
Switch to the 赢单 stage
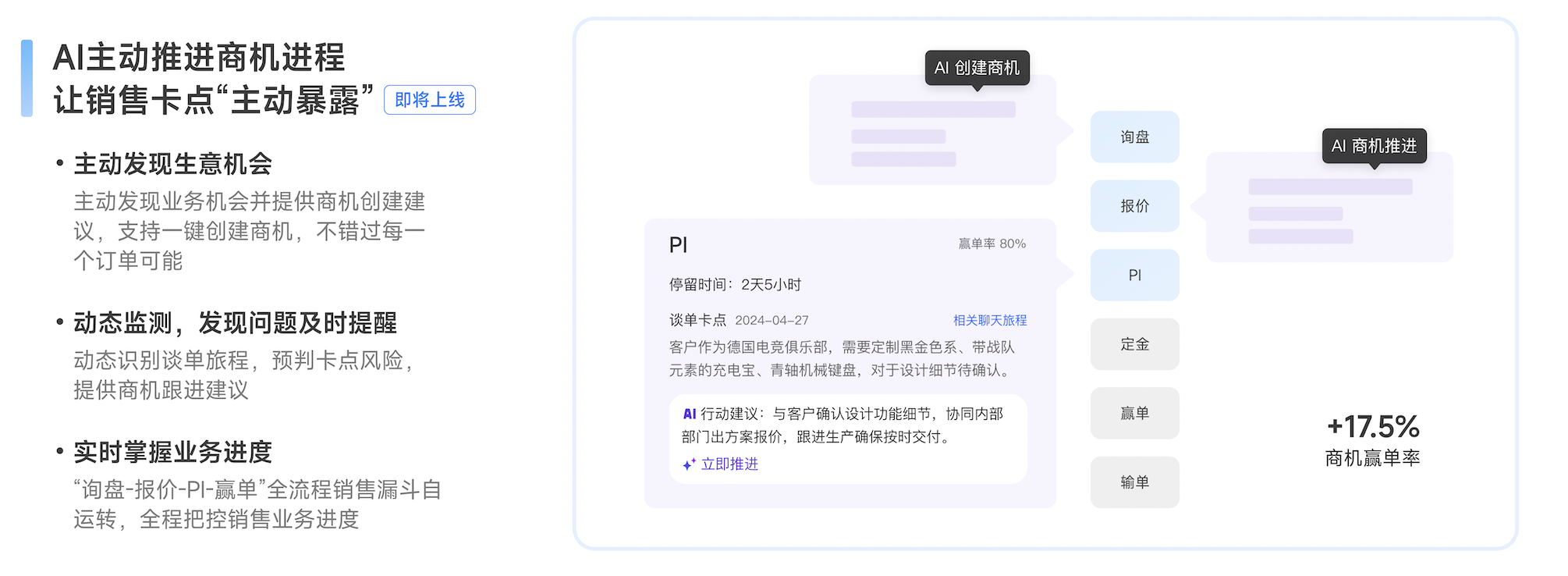pos(1134,414)
